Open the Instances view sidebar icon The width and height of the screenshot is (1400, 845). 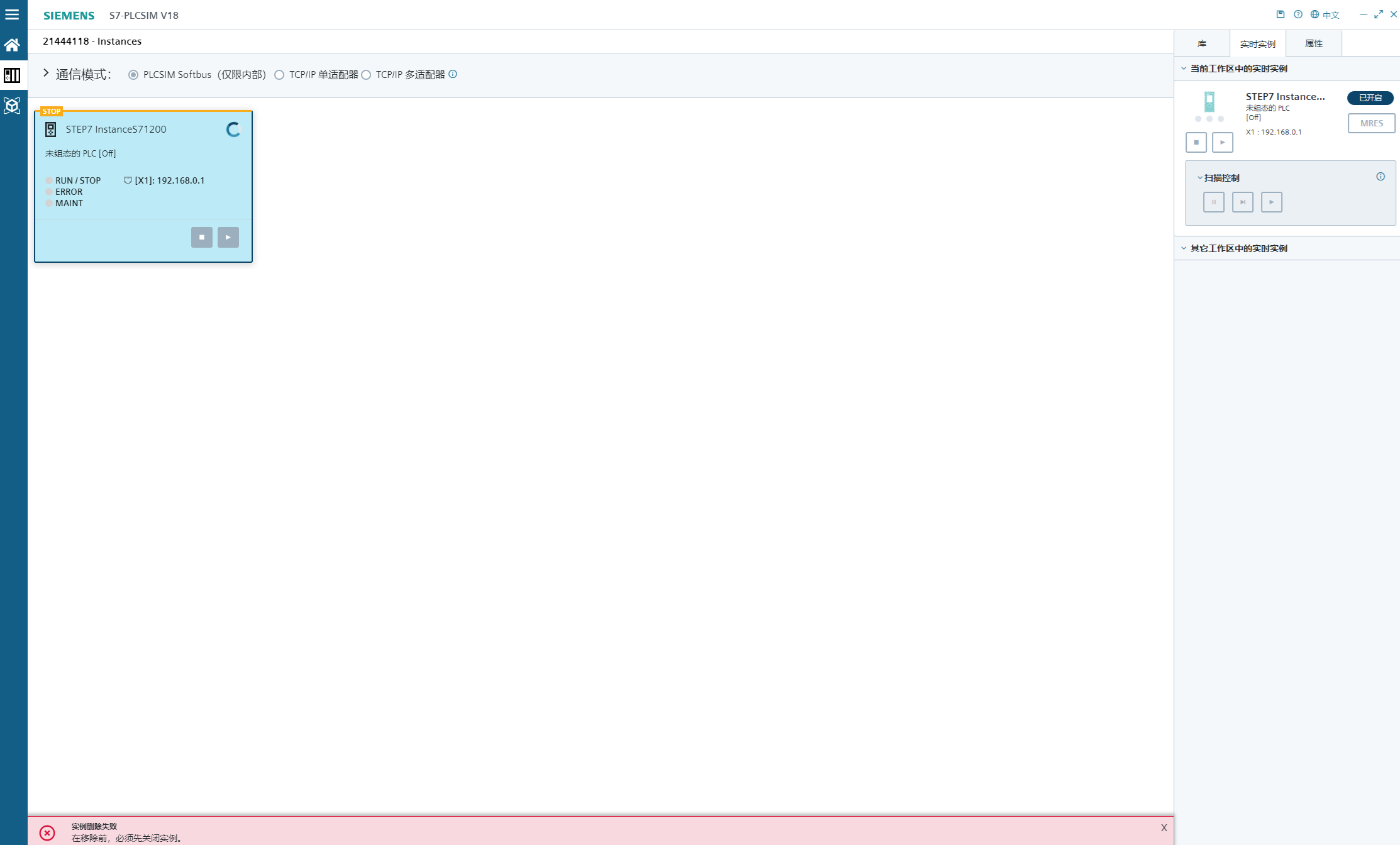pyautogui.click(x=12, y=75)
